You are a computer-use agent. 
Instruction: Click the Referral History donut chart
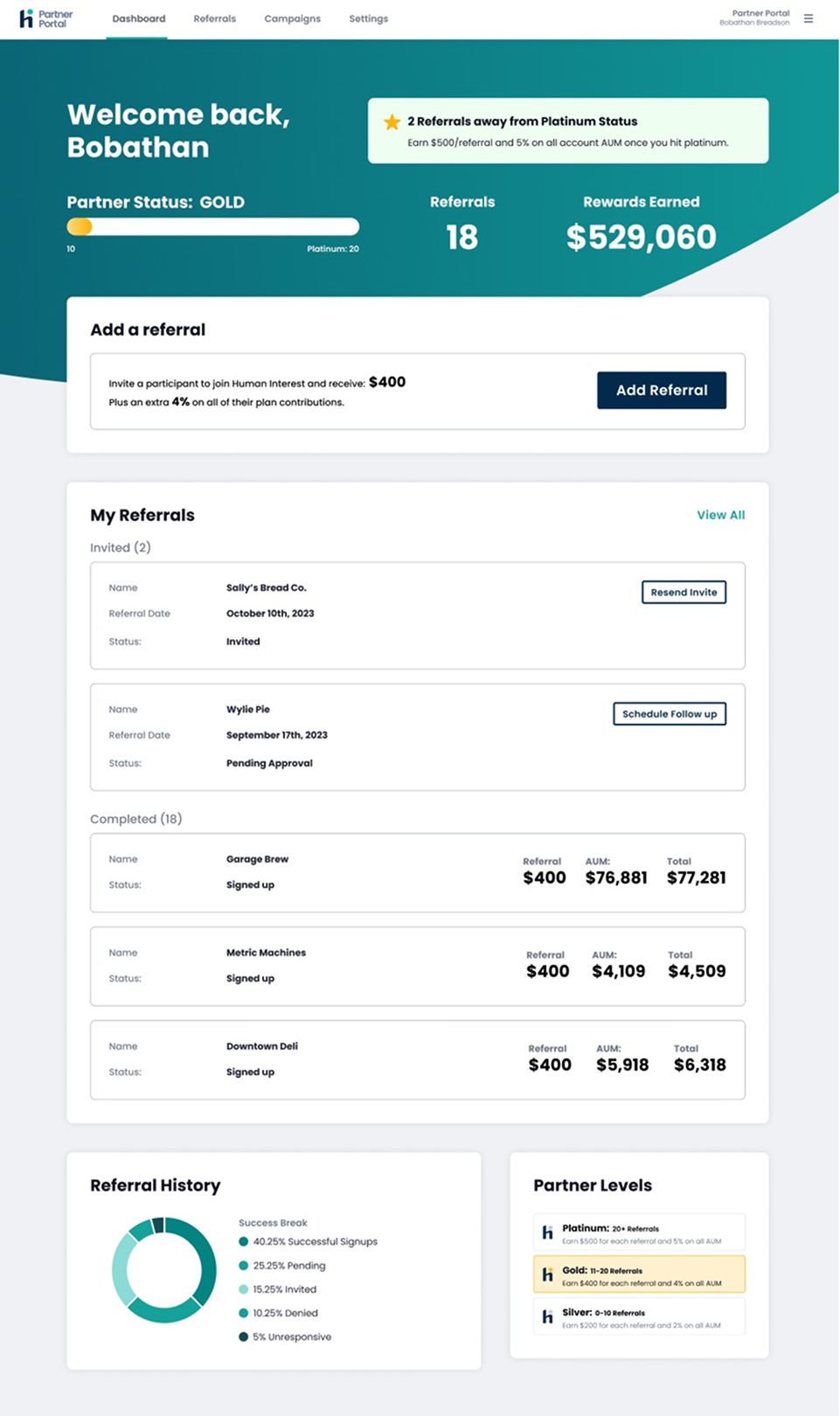(x=163, y=1270)
